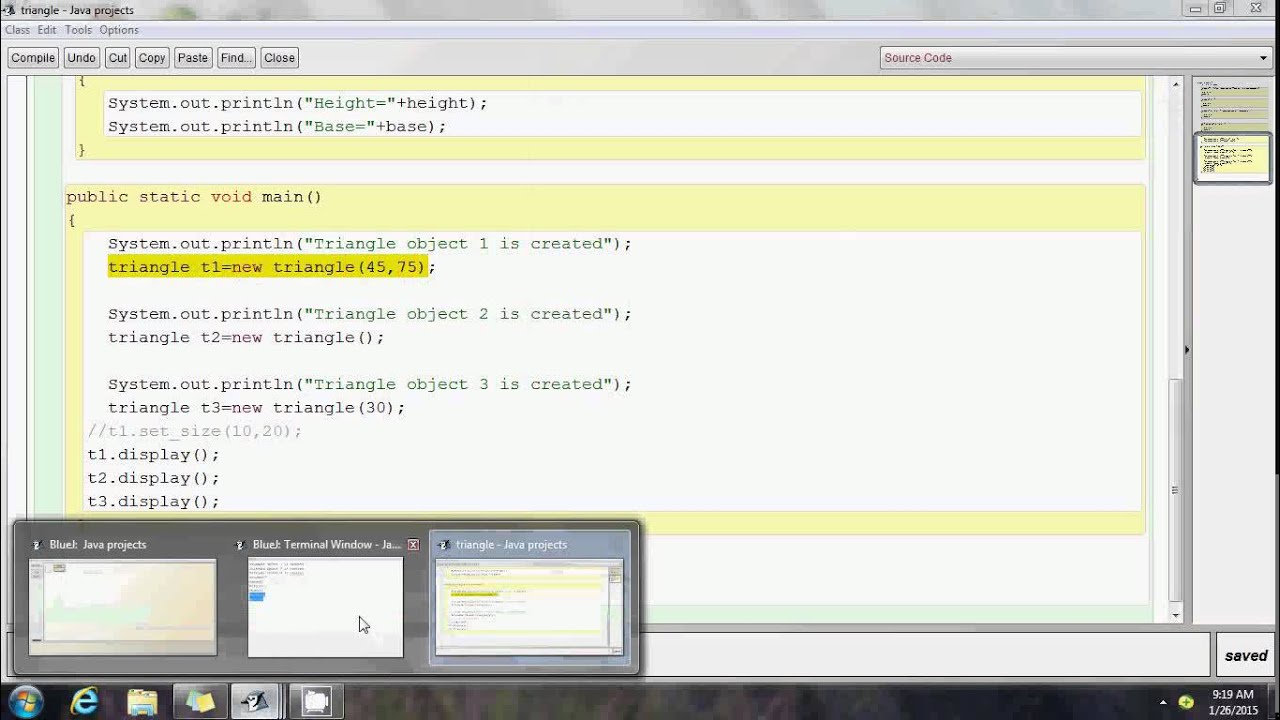Show hidden system tray icons arrow
Image resolution: width=1280 pixels, height=720 pixels.
tap(1162, 702)
